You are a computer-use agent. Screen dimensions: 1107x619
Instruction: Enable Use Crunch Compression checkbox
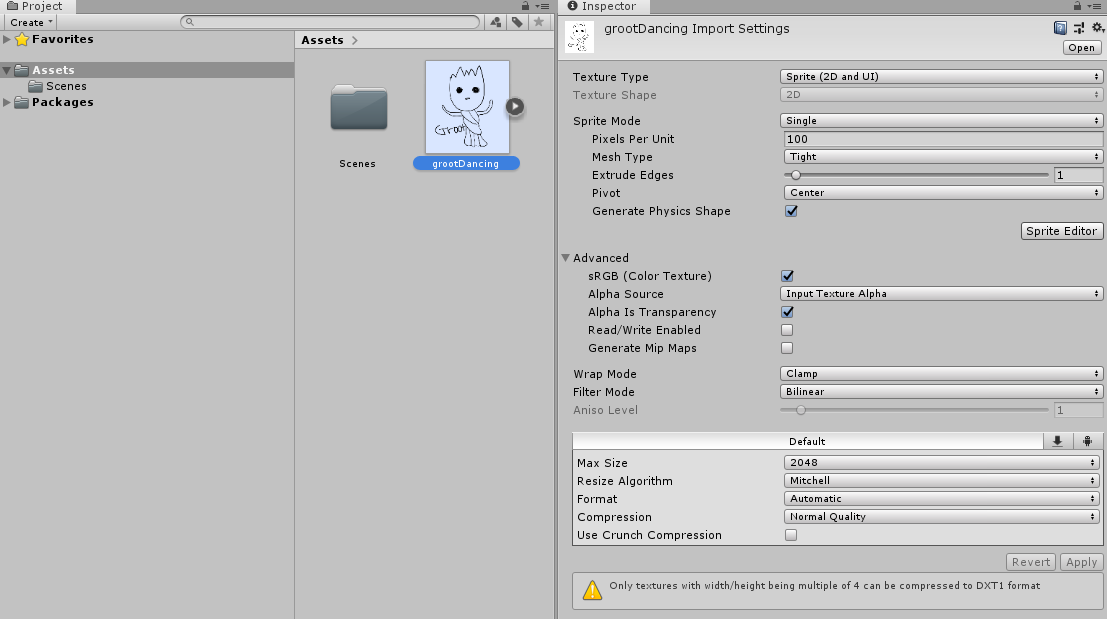click(x=791, y=535)
